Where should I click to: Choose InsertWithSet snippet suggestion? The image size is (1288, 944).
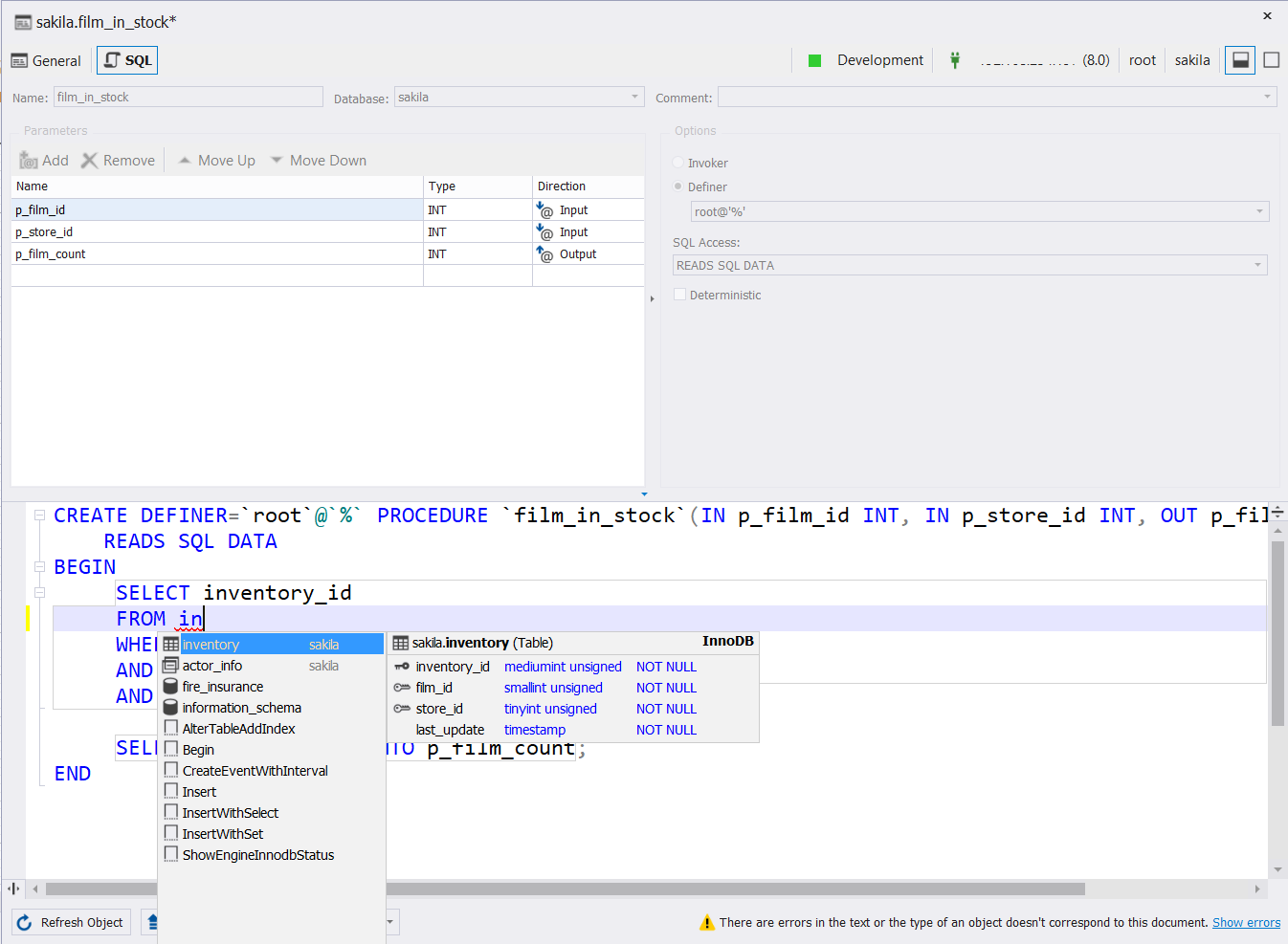pyautogui.click(x=273, y=834)
